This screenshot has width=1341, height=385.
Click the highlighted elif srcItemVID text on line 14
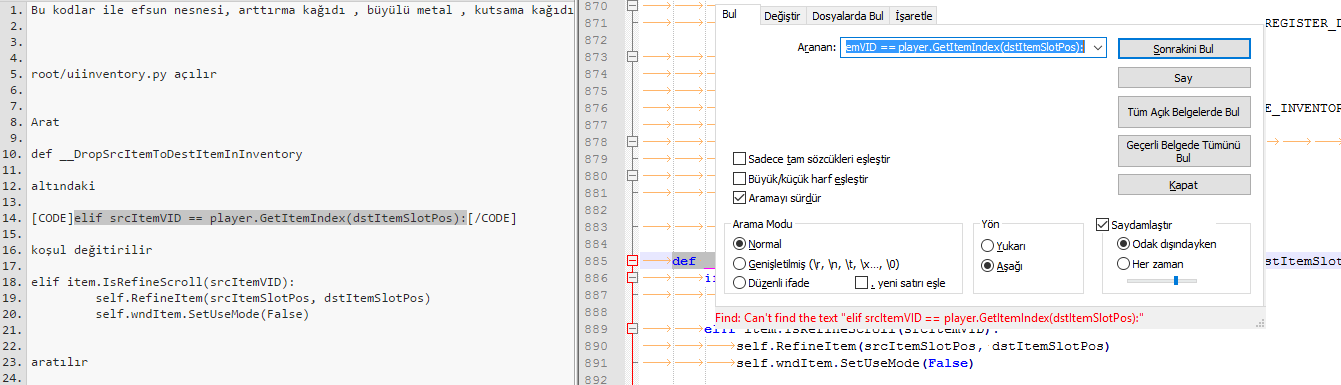(270, 217)
